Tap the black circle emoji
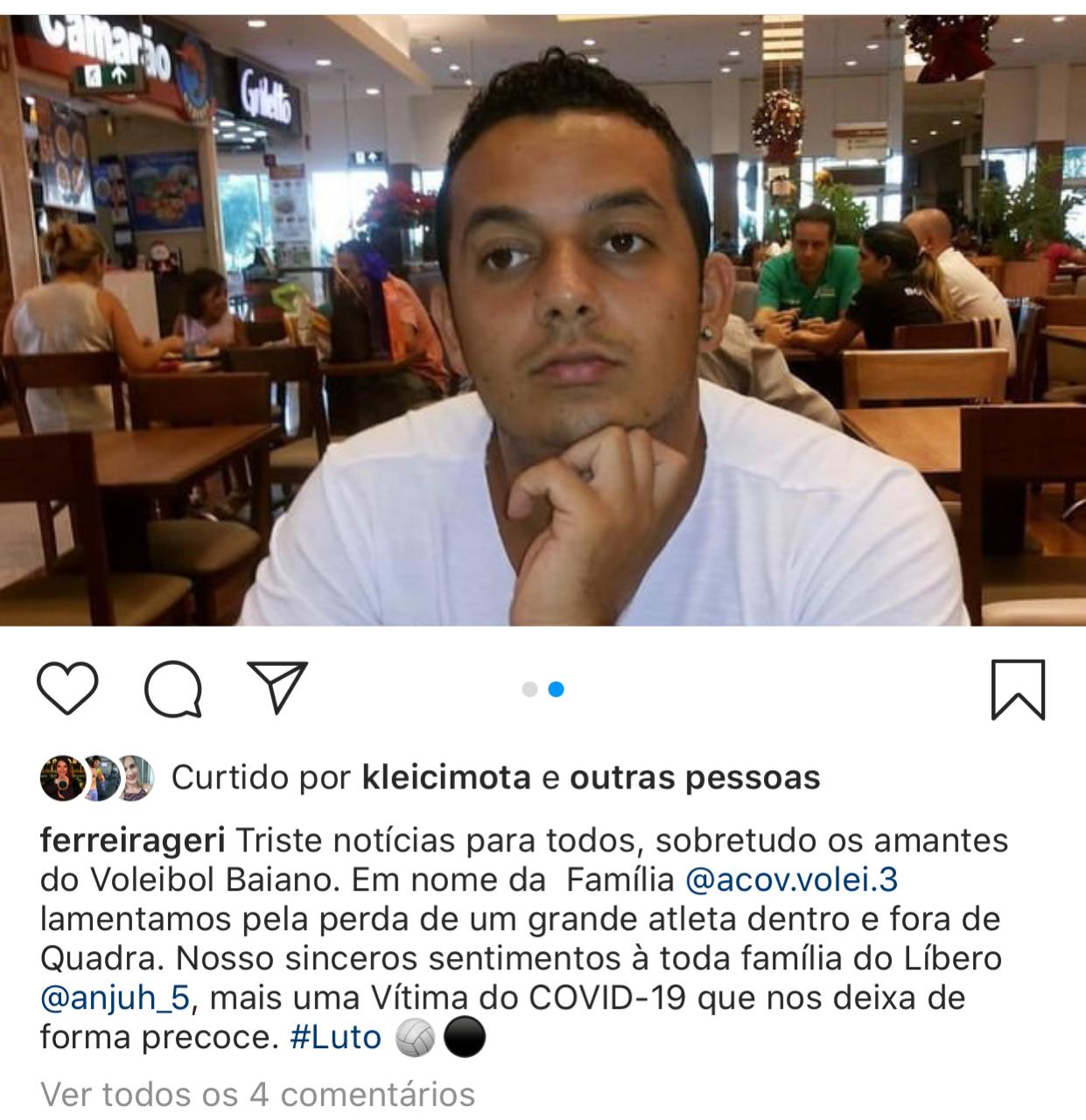The image size is (1086, 1120). tap(464, 1039)
